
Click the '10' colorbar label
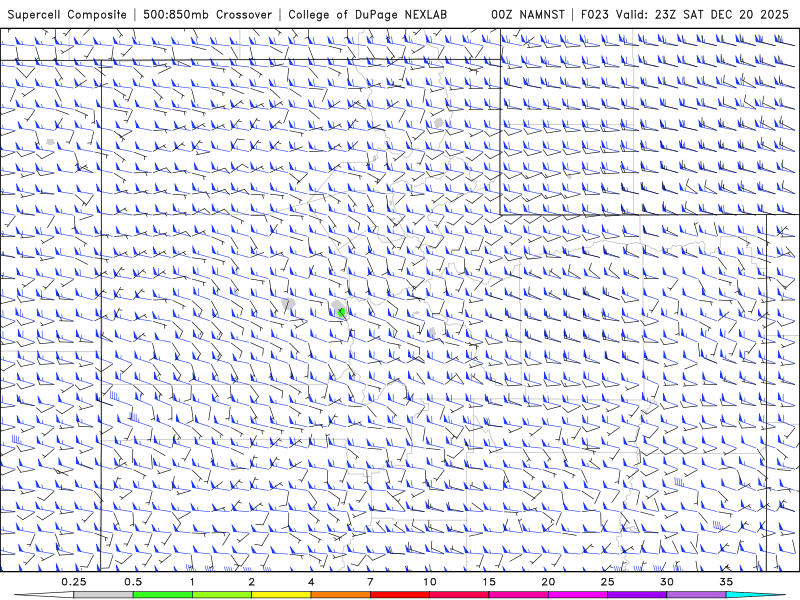pos(430,582)
